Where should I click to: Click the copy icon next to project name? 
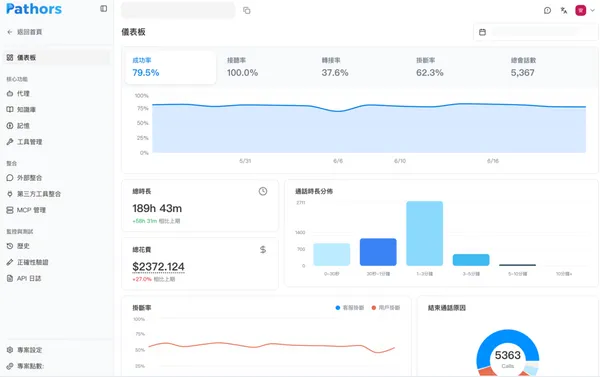(247, 10)
